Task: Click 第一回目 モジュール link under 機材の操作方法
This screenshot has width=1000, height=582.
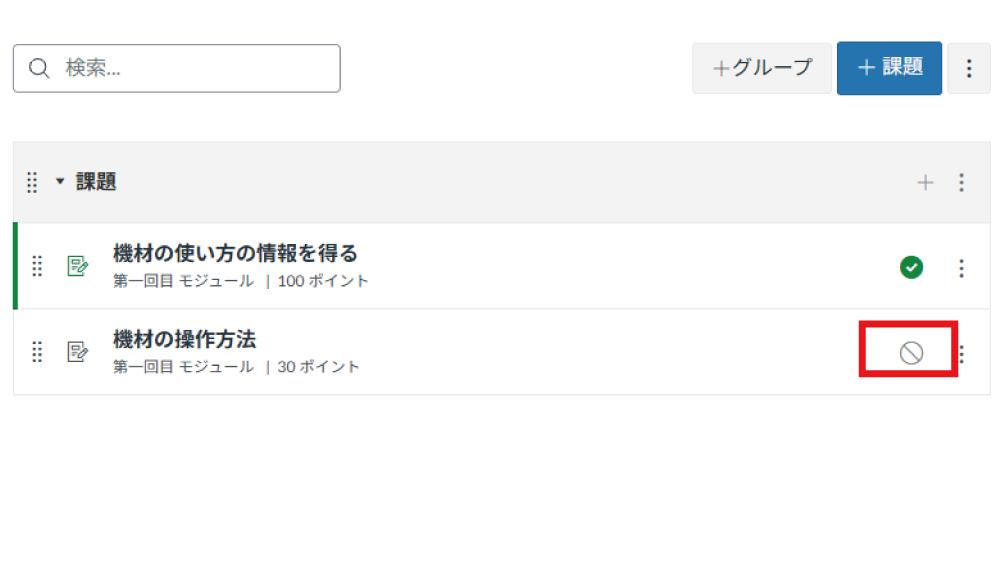Action: point(183,367)
